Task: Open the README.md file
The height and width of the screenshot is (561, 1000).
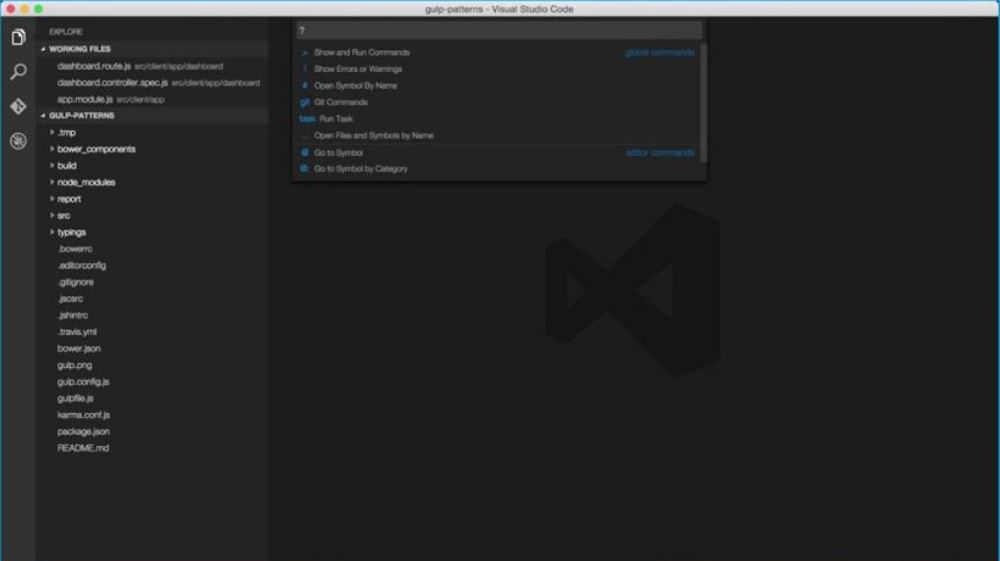Action: (83, 448)
